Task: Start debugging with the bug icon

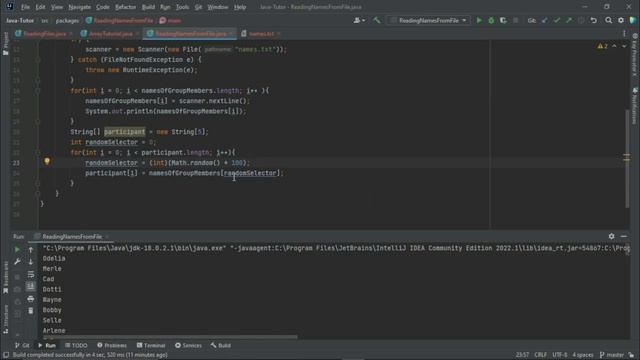Action: pyautogui.click(x=491, y=20)
